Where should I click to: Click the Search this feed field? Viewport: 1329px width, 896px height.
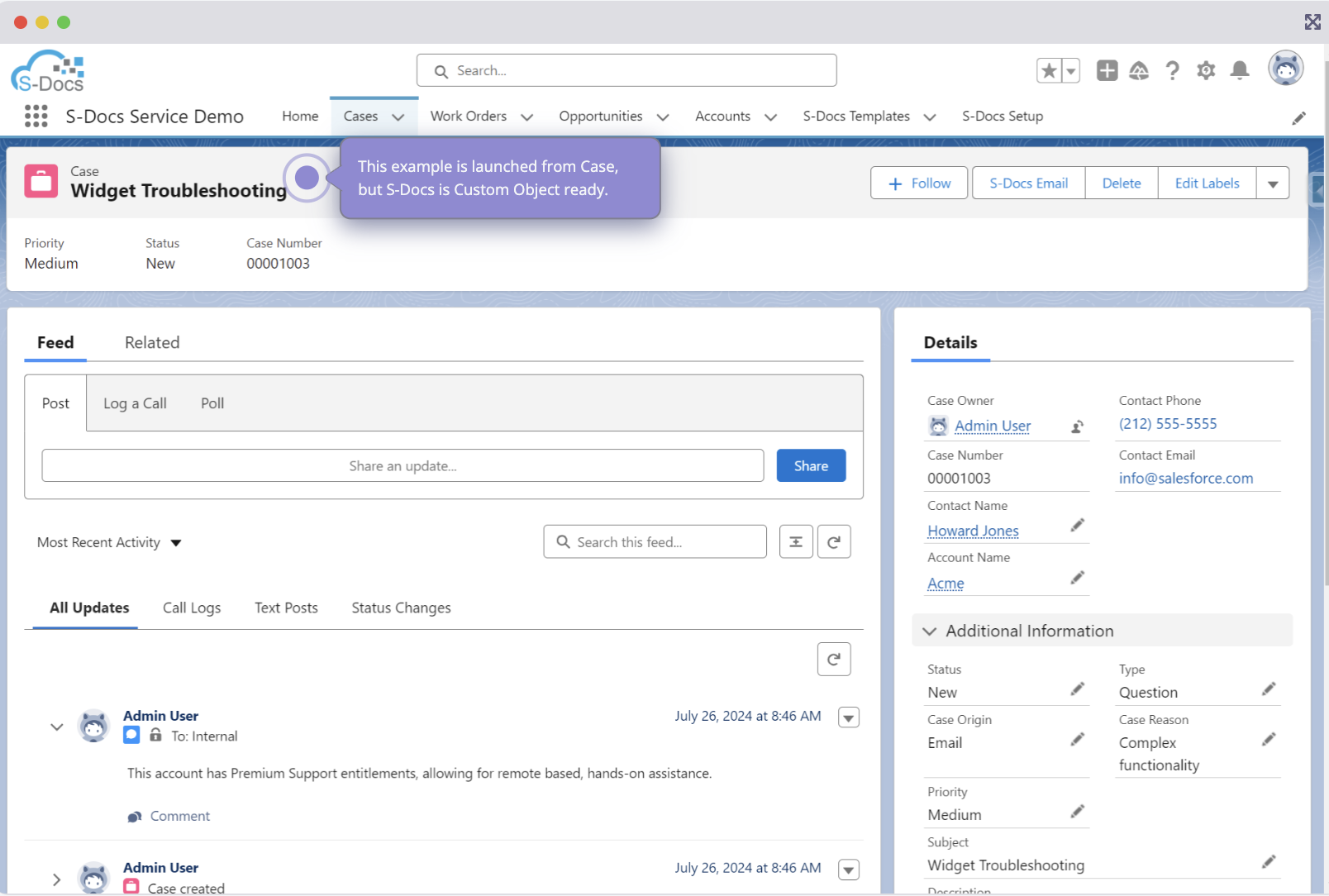655,541
